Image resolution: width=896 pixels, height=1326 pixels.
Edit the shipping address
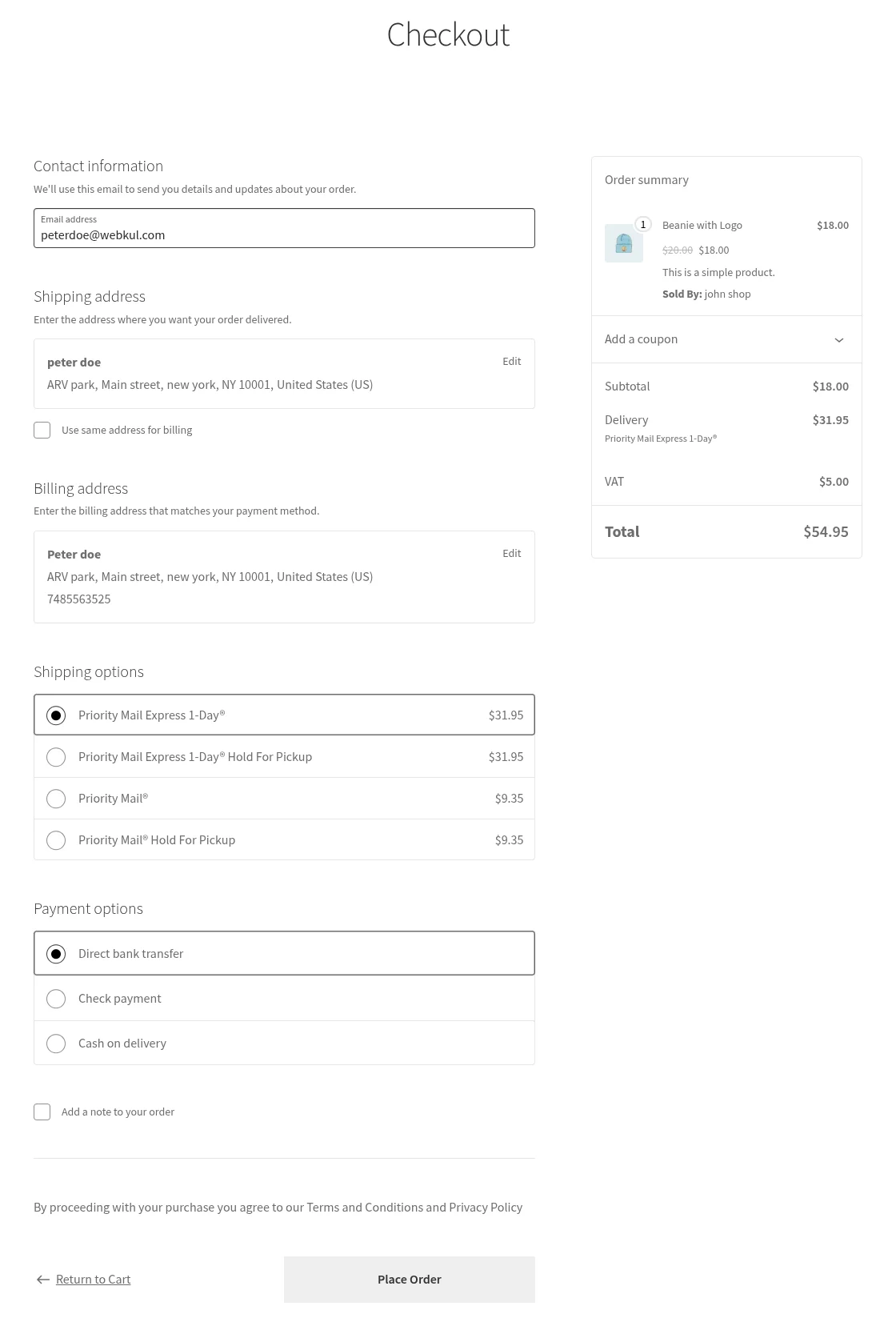511,362
